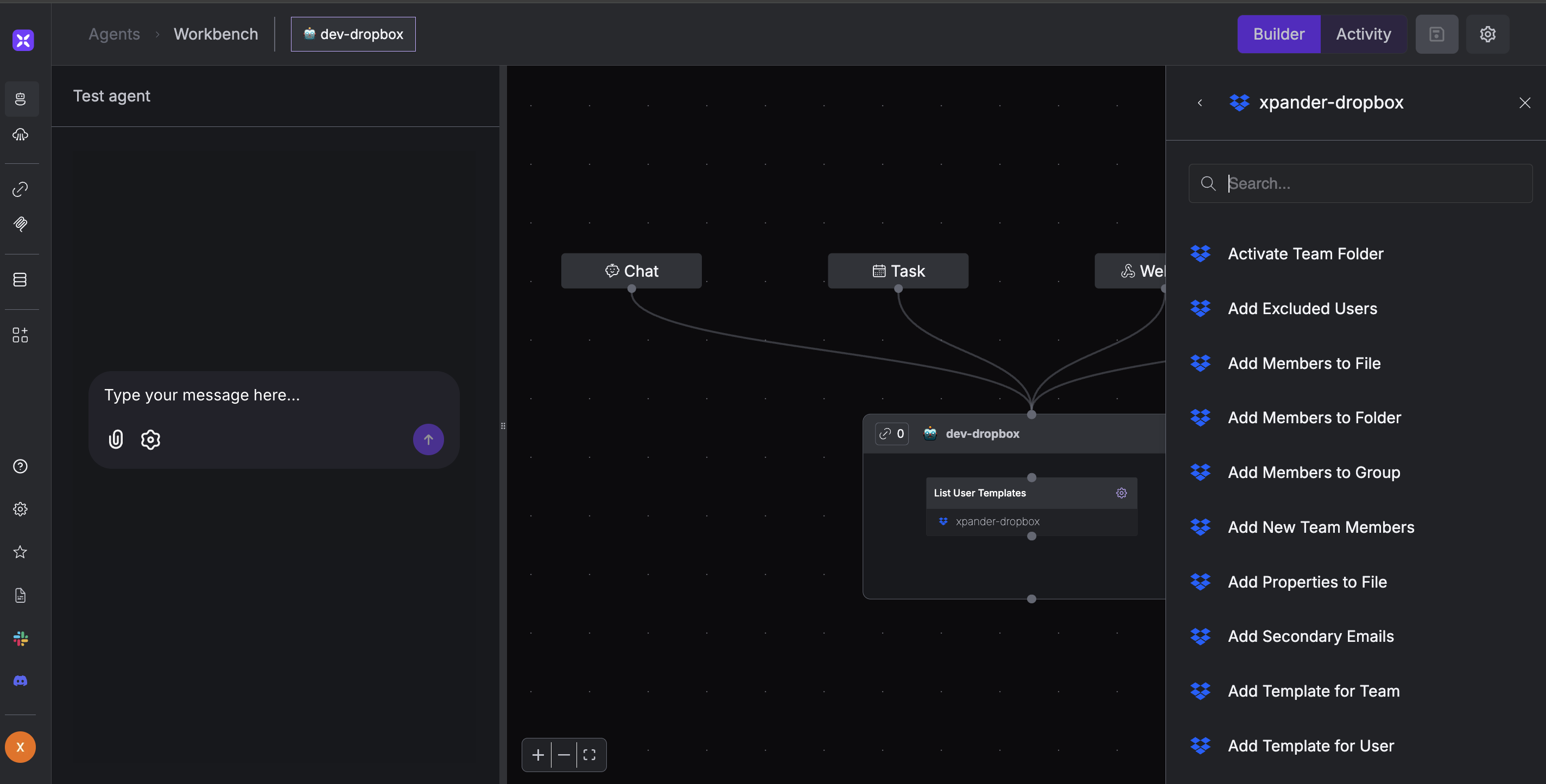Open chat settings gear below message box
The width and height of the screenshot is (1546, 784).
[x=150, y=439]
